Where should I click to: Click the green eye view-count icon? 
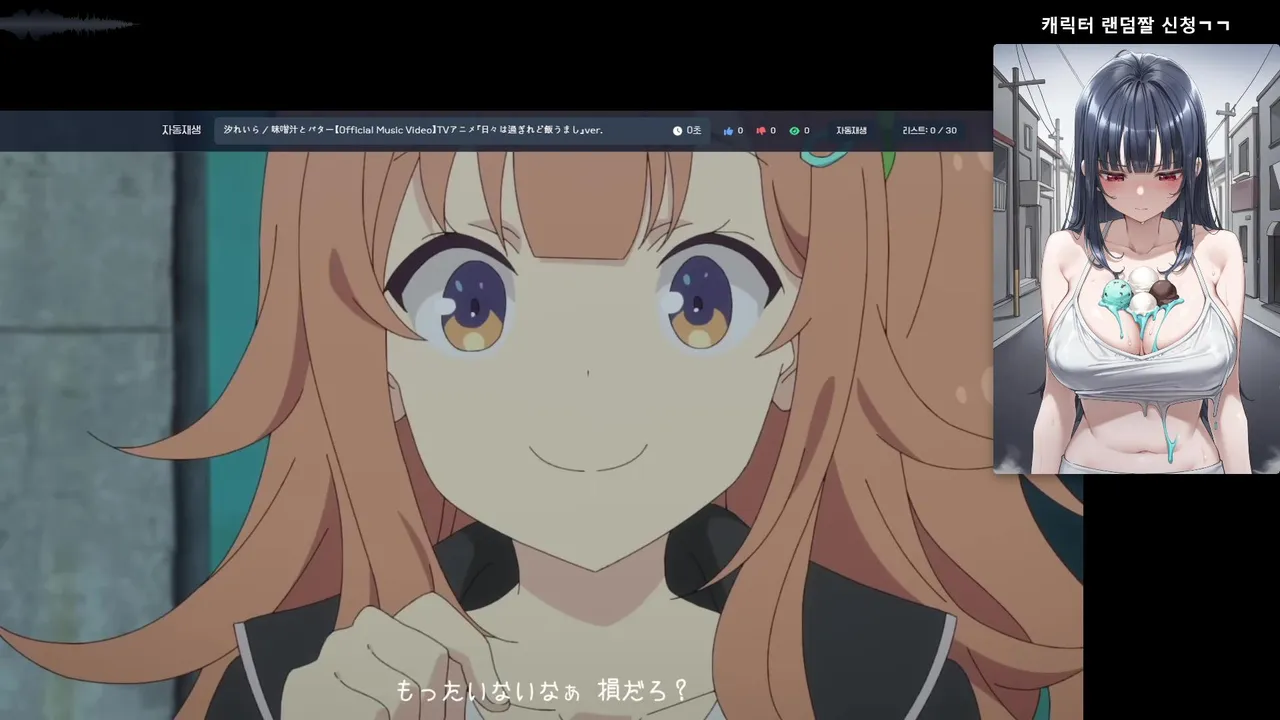pyautogui.click(x=794, y=131)
